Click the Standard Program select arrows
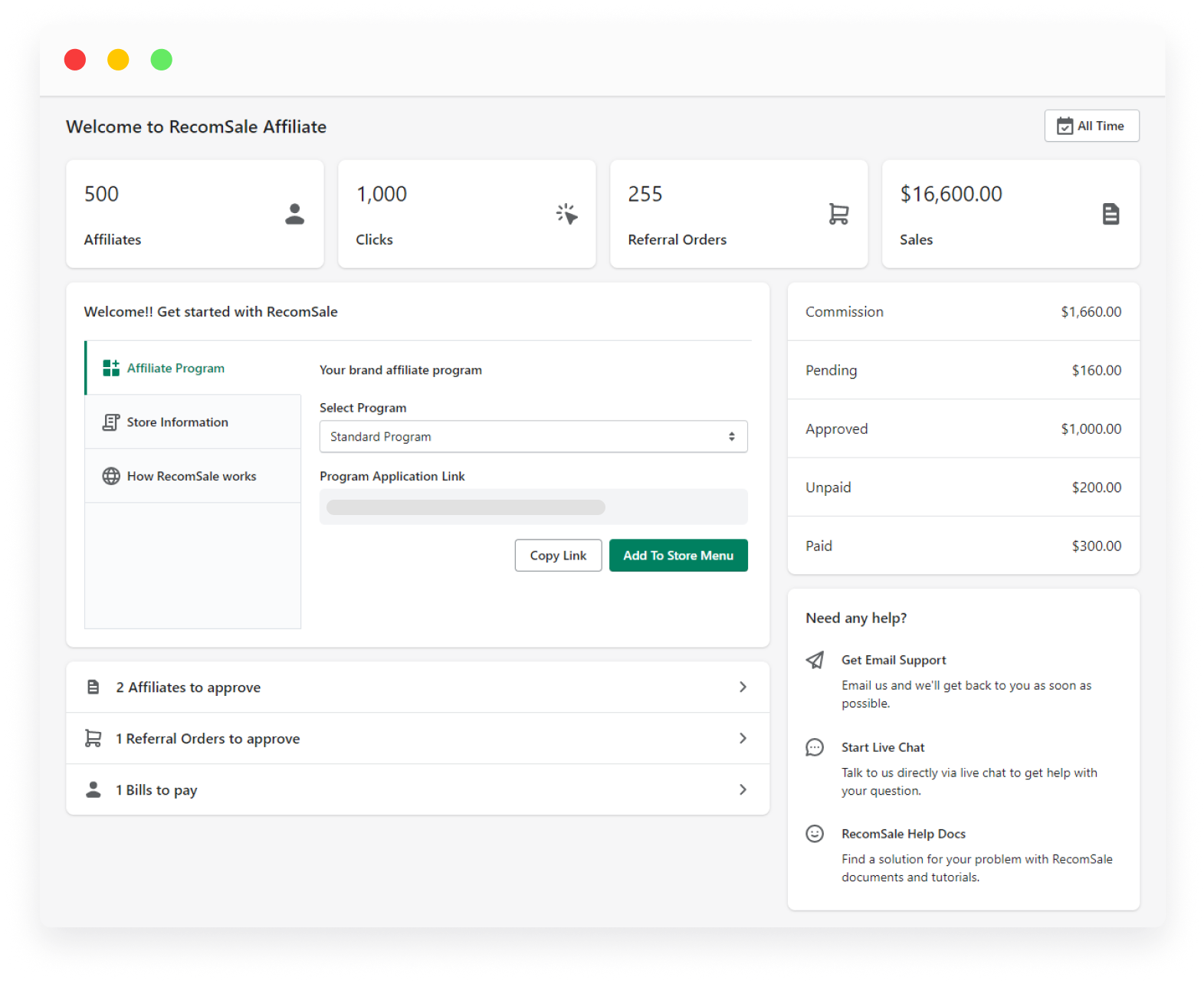The height and width of the screenshot is (981, 1204). tap(732, 436)
